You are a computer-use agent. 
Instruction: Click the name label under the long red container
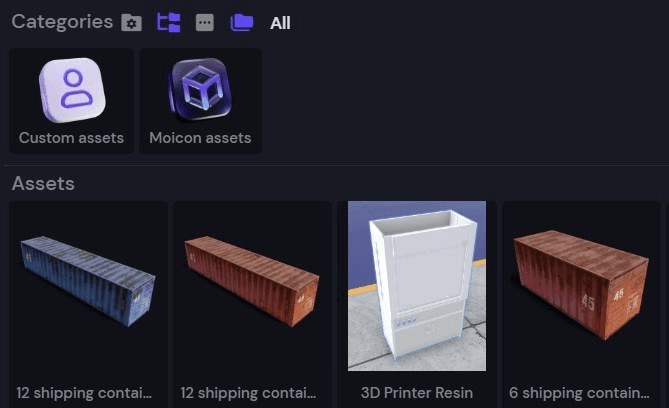point(248,393)
